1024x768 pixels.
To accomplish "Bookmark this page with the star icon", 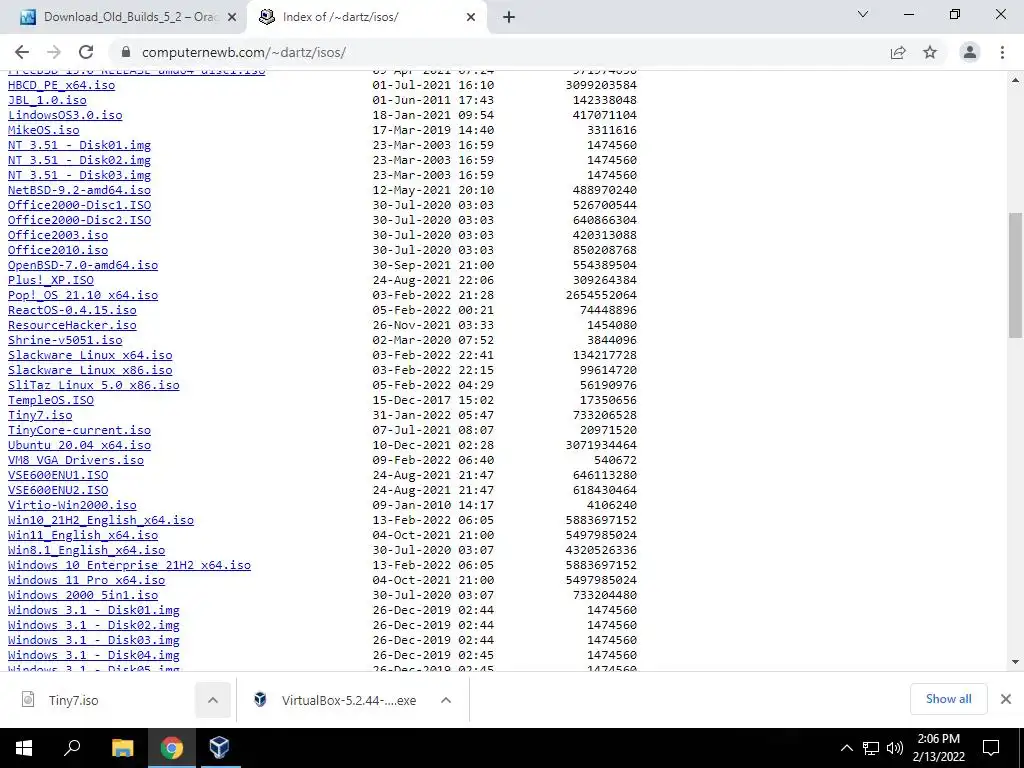I will coord(930,52).
